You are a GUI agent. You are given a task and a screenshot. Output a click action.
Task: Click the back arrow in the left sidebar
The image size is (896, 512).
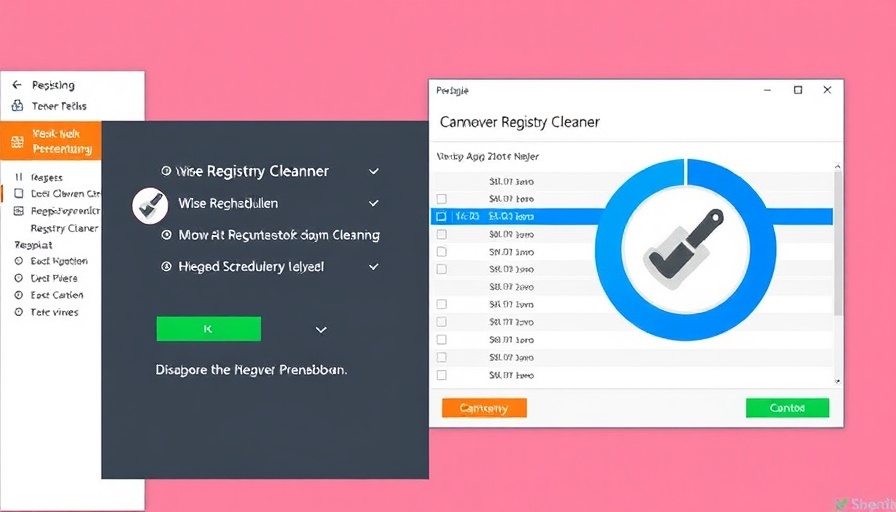(17, 85)
